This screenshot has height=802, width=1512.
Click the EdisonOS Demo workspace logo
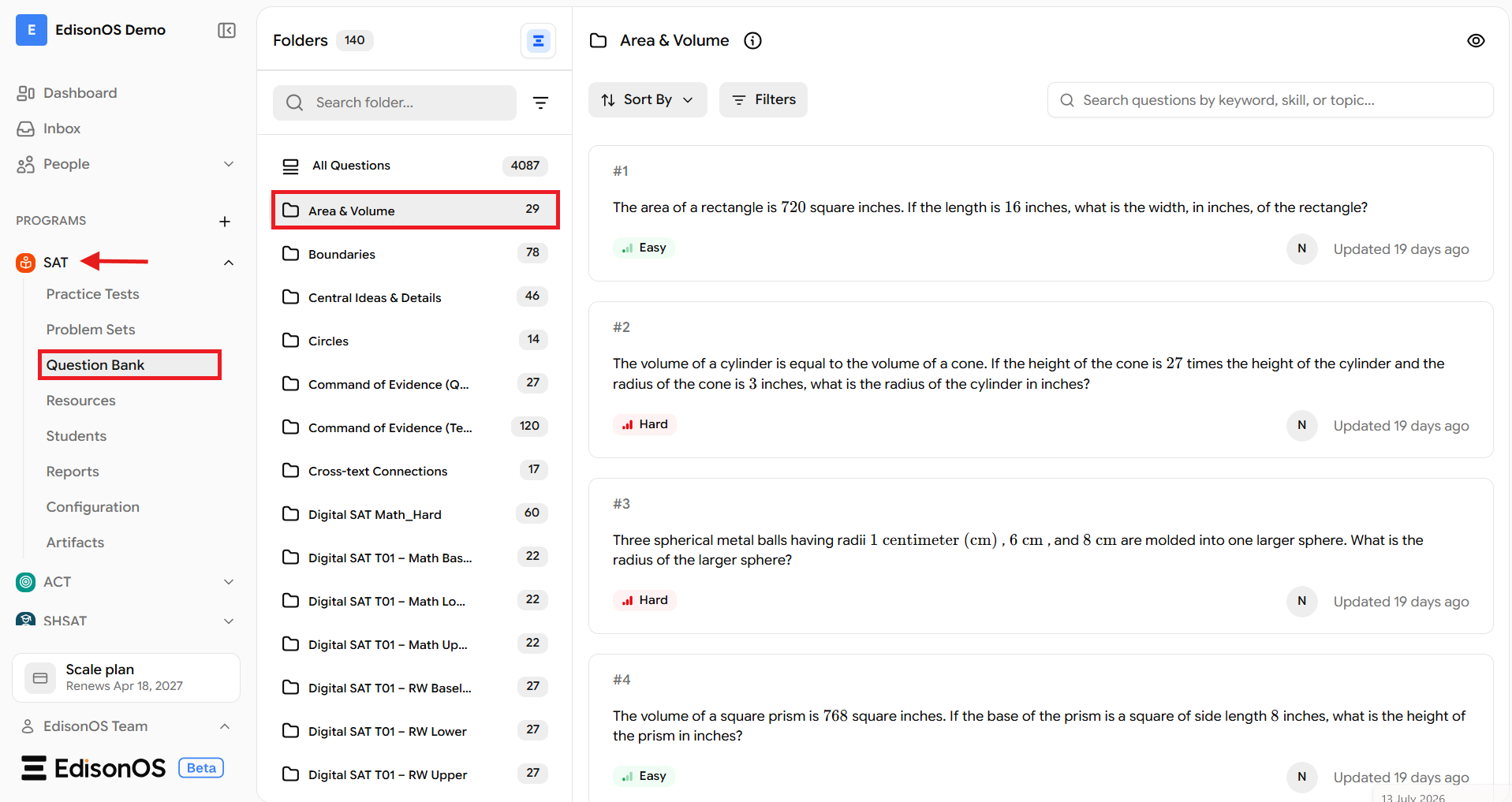click(x=32, y=30)
